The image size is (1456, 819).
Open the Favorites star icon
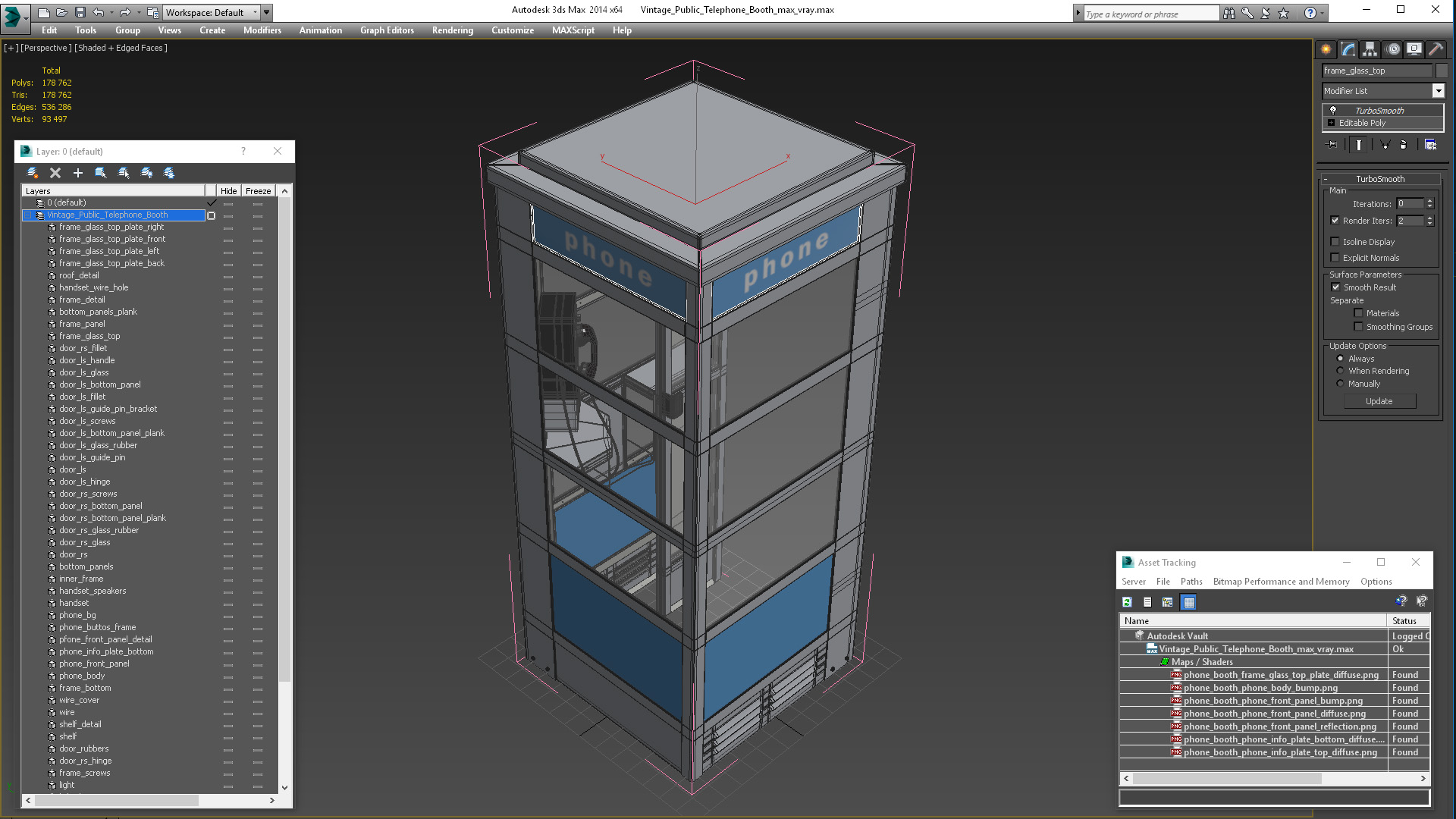pos(1283,13)
